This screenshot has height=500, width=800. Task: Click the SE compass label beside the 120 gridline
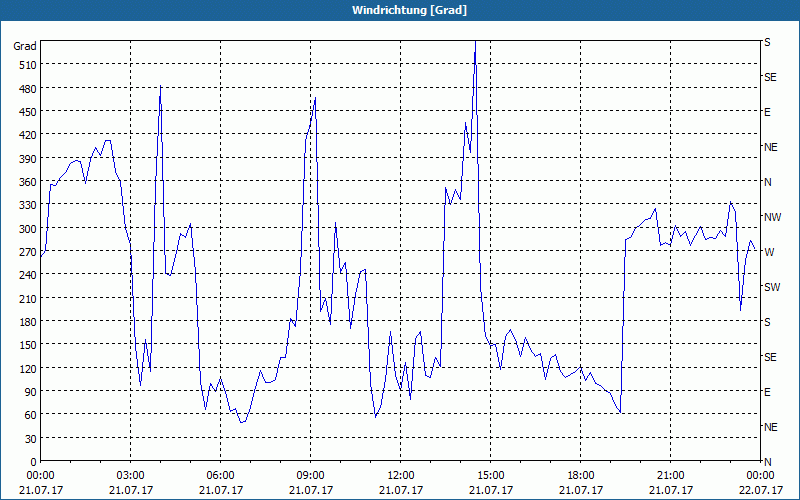(x=770, y=357)
